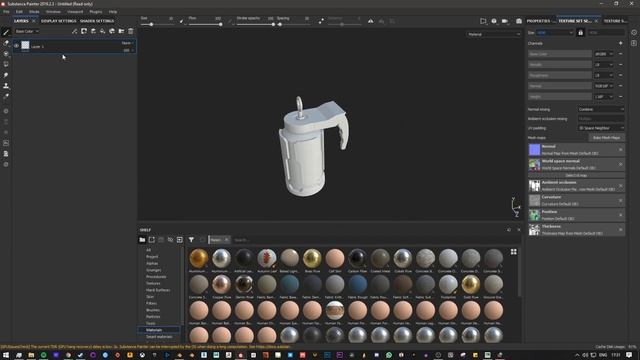Click the Select id map button

576,175
